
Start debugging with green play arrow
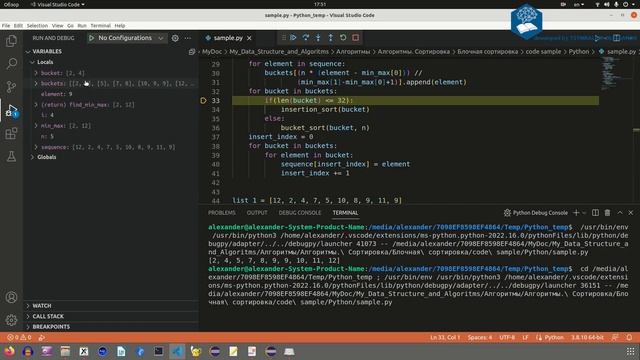tap(91, 38)
